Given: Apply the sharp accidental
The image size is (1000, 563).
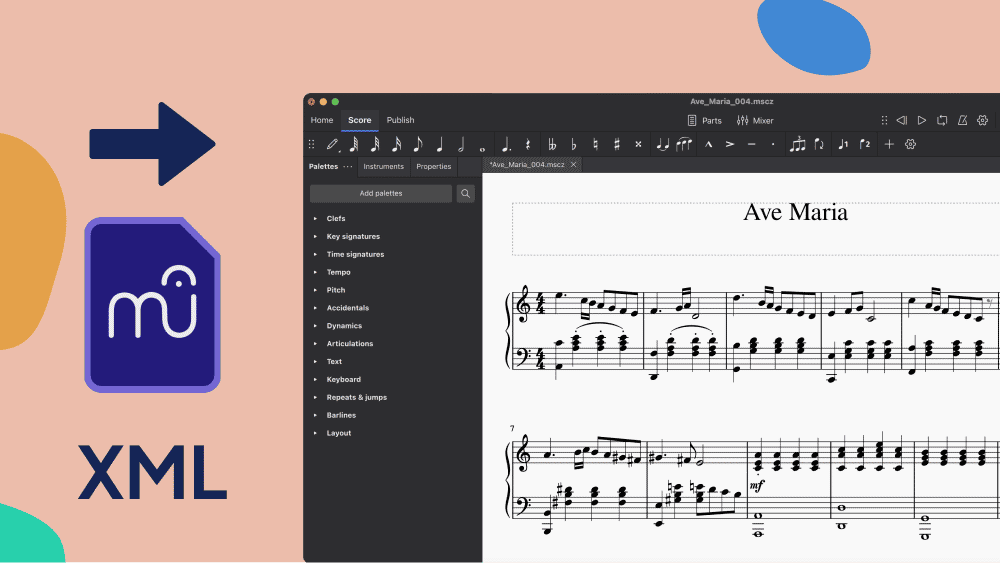Looking at the screenshot, I should coord(617,145).
